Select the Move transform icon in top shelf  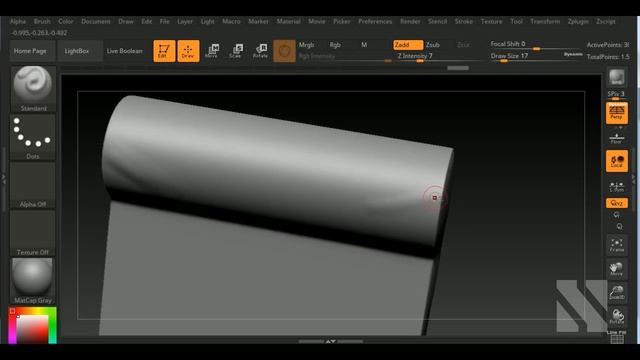coord(212,51)
